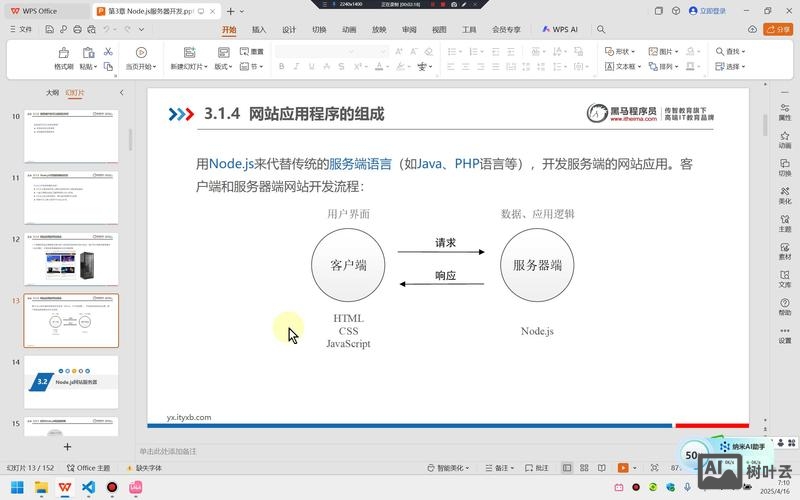This screenshot has width=800, height=500.
Task: Open VS Code from the taskbar
Action: (88, 487)
